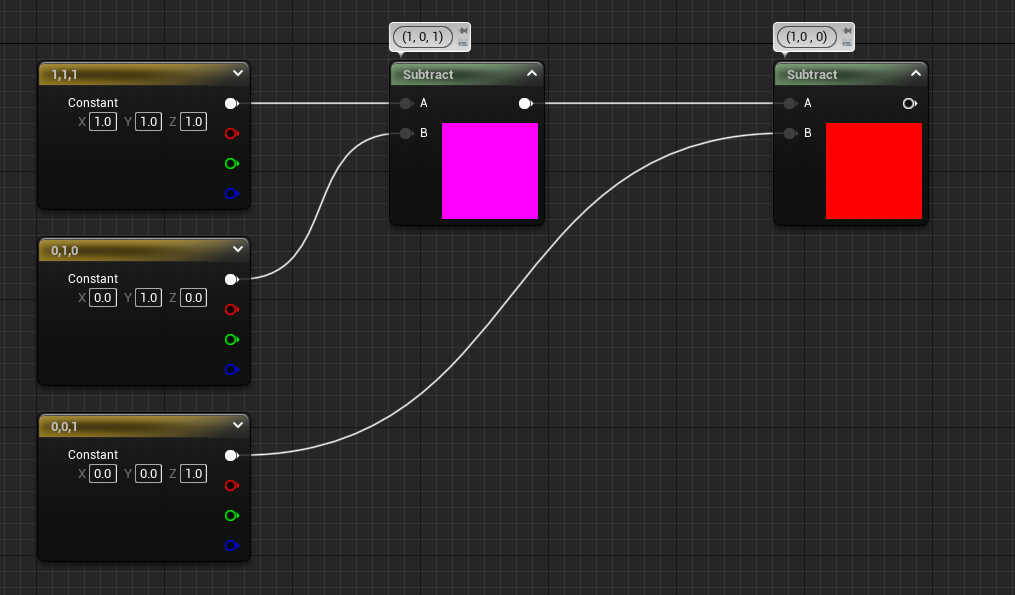Collapse the 0,1,0 constant node
This screenshot has width=1015, height=595.
coord(237,250)
